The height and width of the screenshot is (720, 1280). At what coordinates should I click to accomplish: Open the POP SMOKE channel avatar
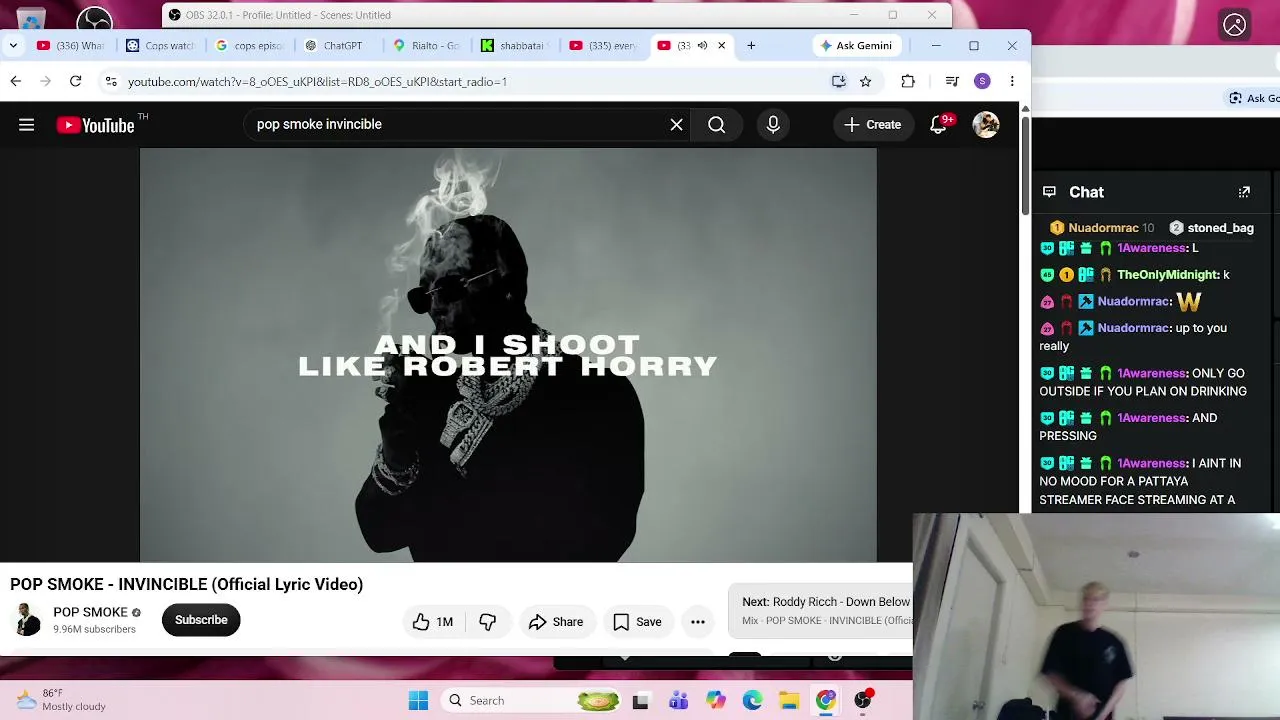[x=28, y=620]
